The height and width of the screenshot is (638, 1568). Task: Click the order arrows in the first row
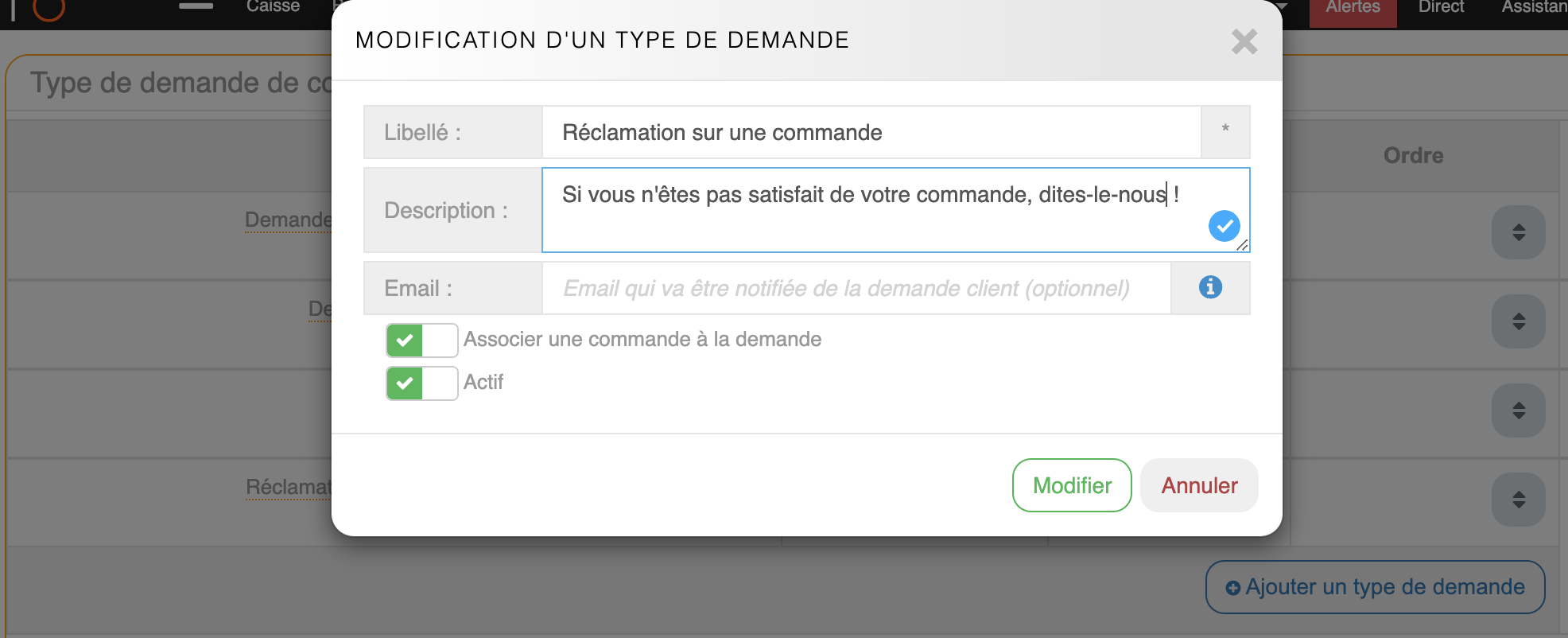(x=1518, y=232)
